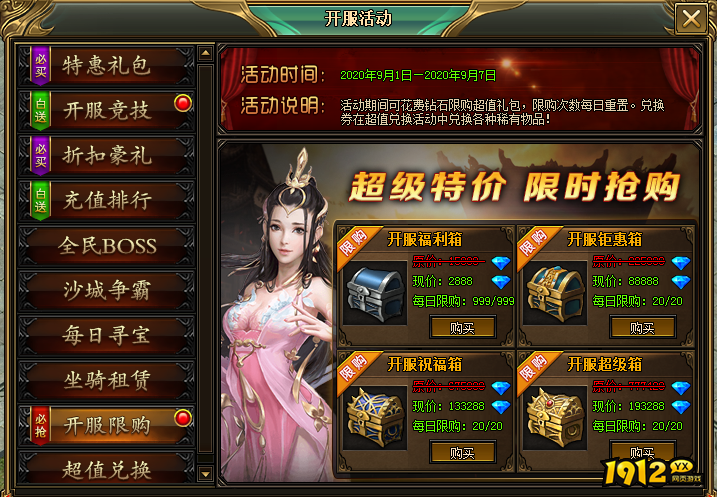Close the 开服活动 window

point(691,19)
